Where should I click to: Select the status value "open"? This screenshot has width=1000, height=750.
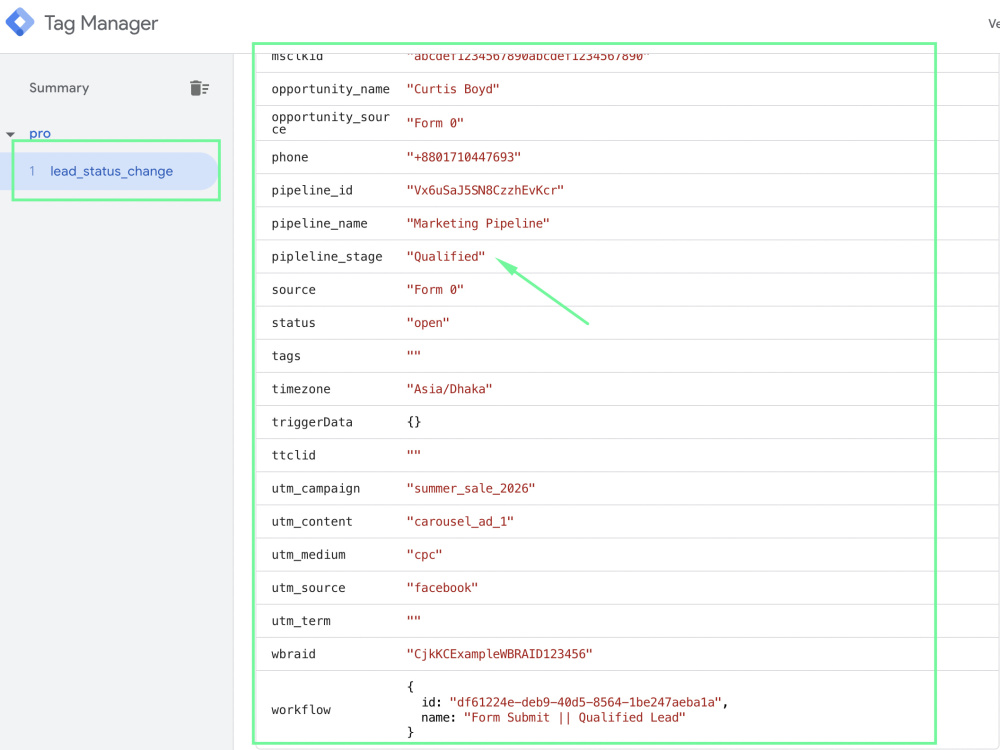coord(428,323)
